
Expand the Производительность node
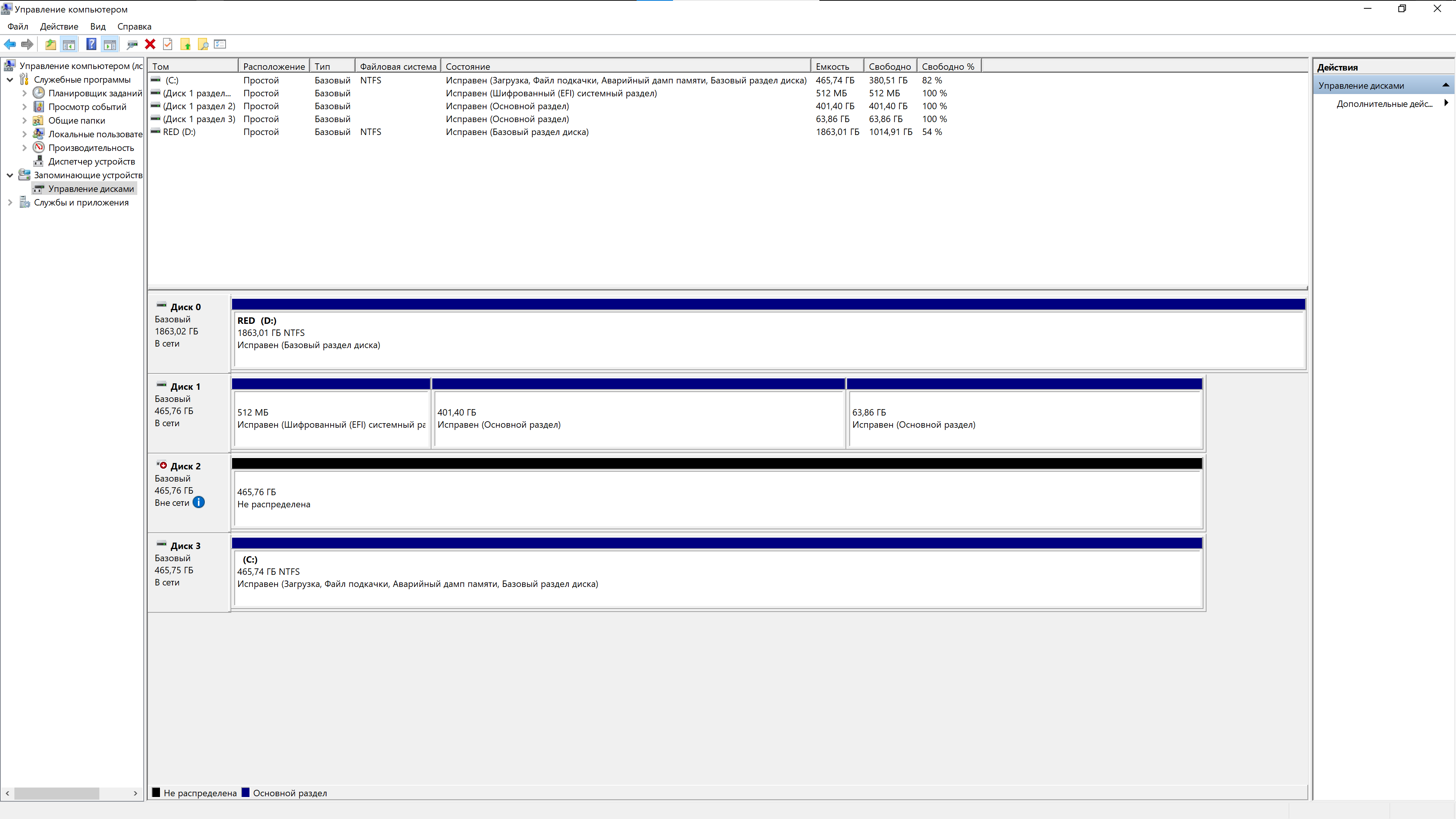coord(24,147)
